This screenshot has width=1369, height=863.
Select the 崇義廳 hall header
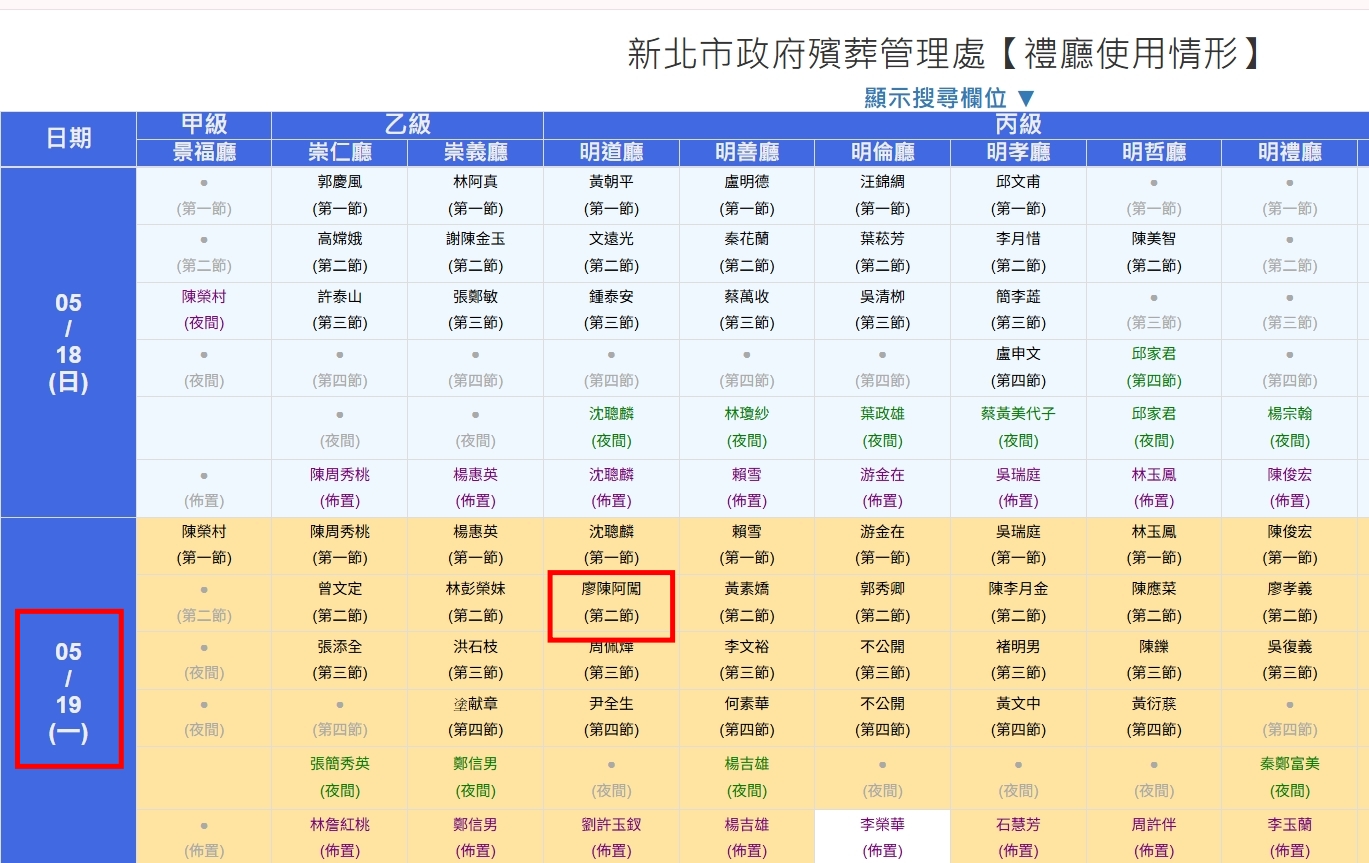coord(476,152)
